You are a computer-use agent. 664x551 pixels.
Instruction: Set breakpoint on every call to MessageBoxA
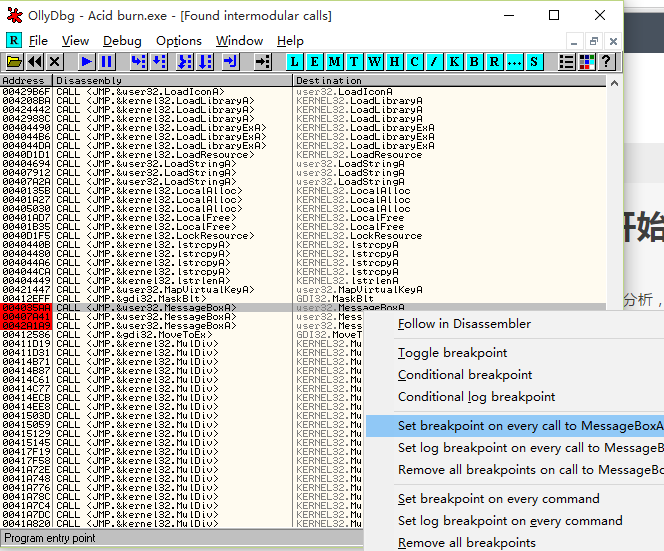pyautogui.click(x=515, y=426)
